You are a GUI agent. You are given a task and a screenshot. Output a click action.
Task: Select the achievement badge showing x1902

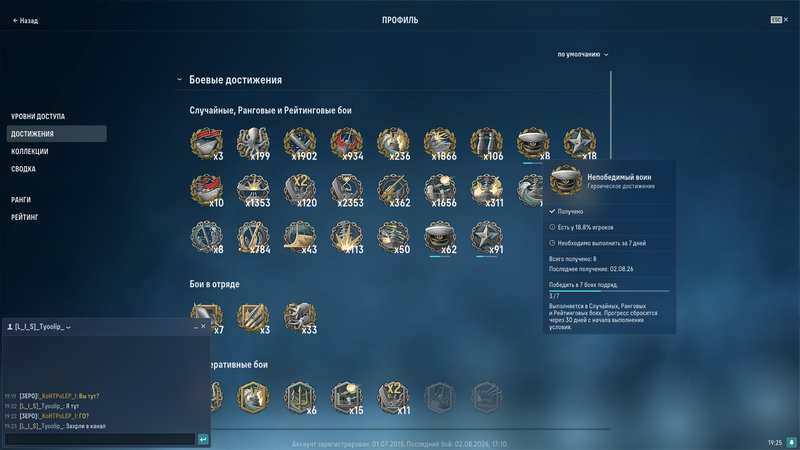click(x=300, y=143)
